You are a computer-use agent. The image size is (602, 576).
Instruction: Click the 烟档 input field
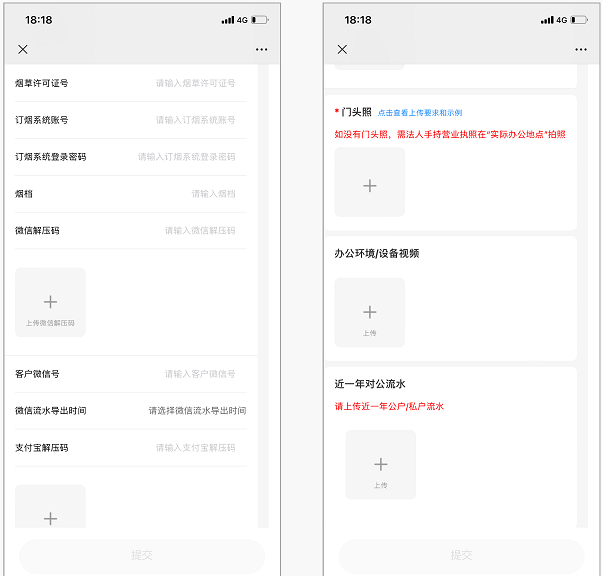213,194
